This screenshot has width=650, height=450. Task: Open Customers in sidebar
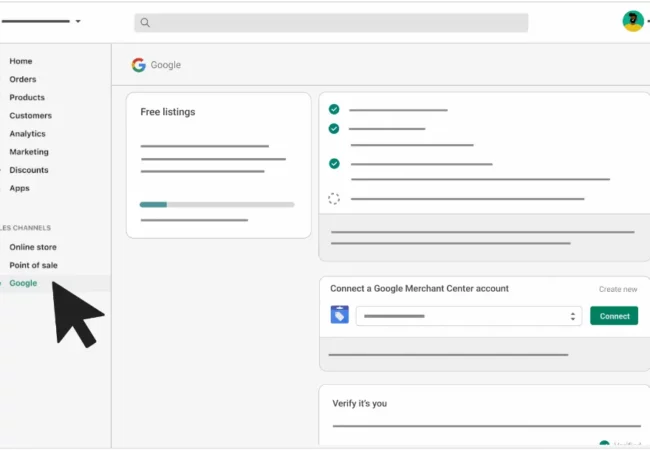pyautogui.click(x=31, y=116)
